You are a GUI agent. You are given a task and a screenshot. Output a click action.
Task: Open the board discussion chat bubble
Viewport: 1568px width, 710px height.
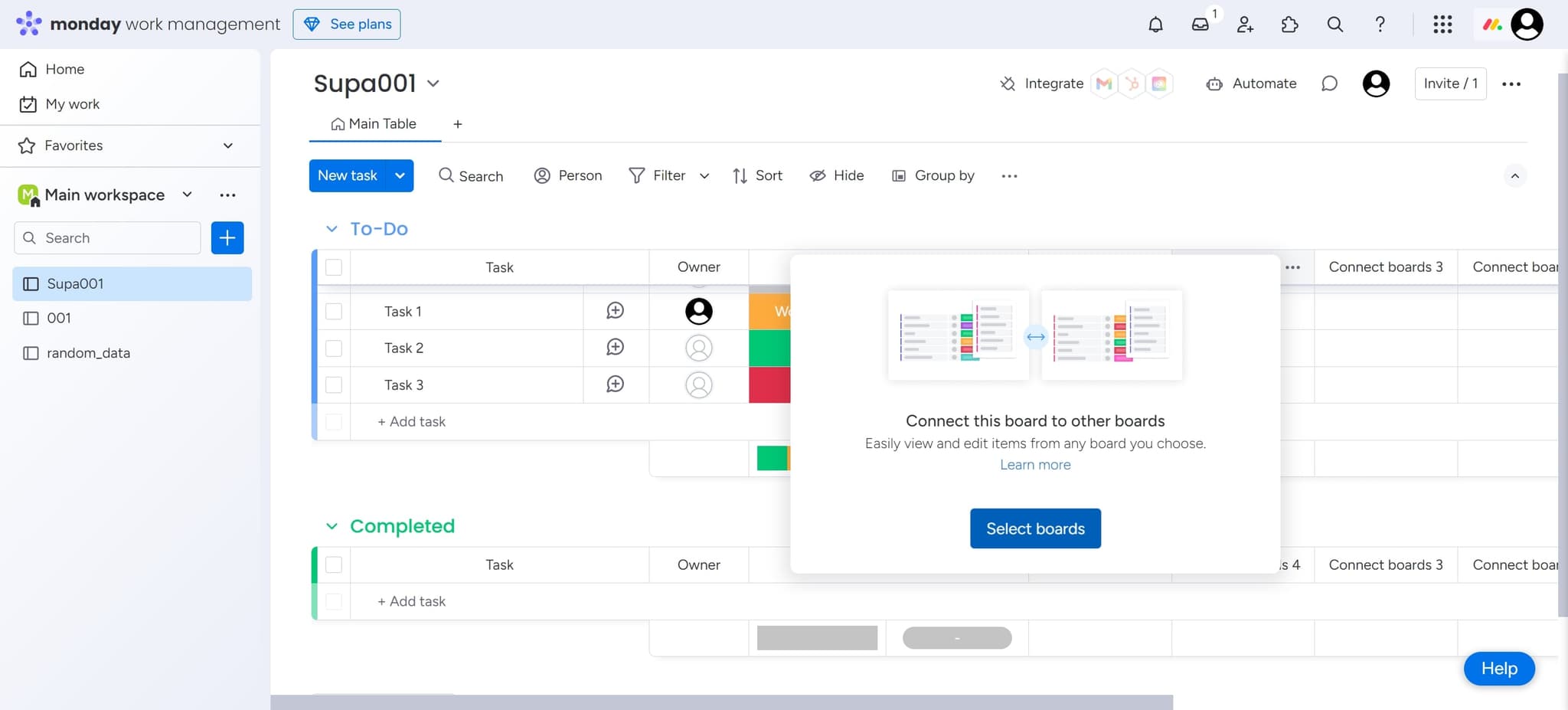click(1329, 83)
